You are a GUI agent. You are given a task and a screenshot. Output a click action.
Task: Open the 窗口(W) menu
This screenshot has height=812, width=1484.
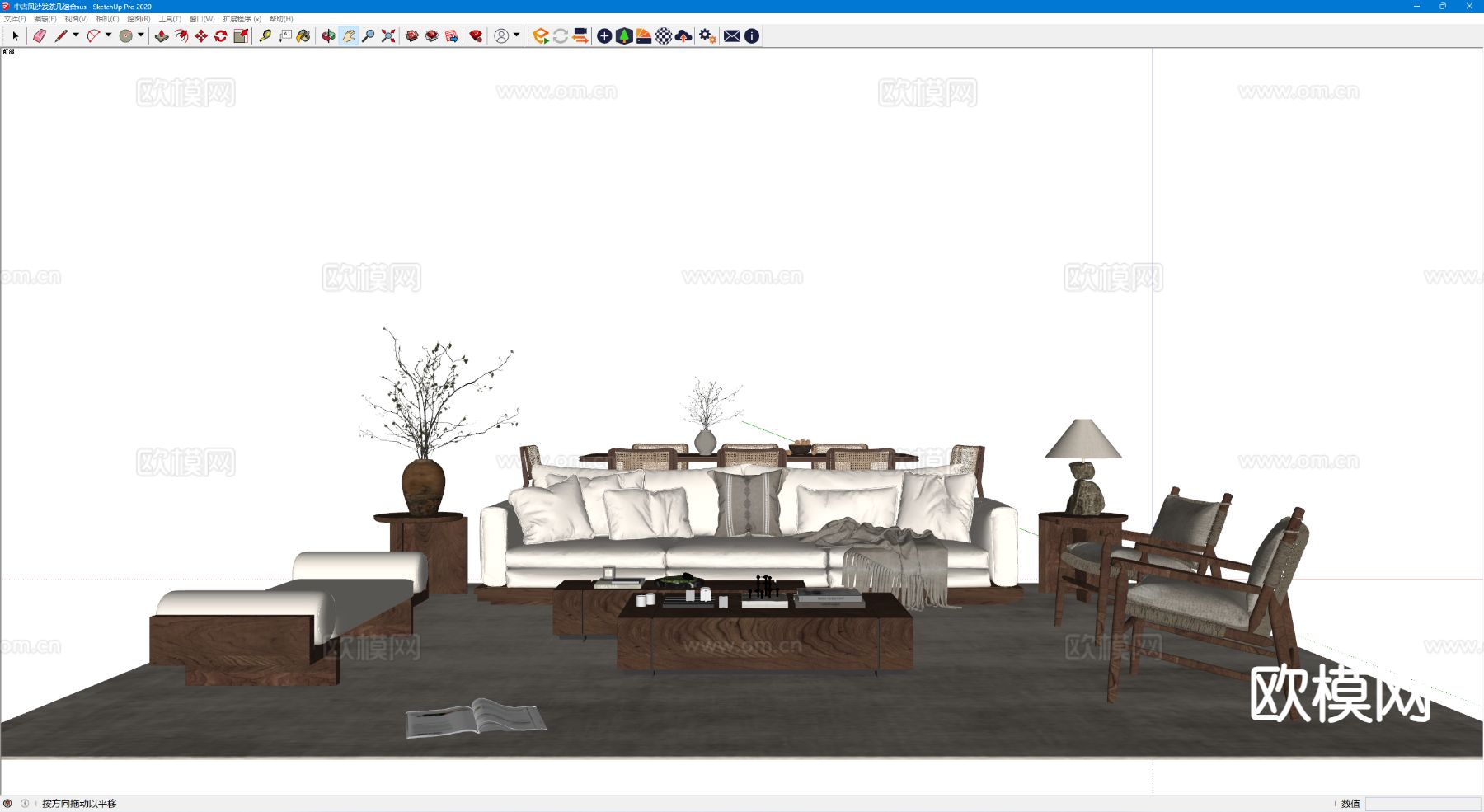(202, 19)
